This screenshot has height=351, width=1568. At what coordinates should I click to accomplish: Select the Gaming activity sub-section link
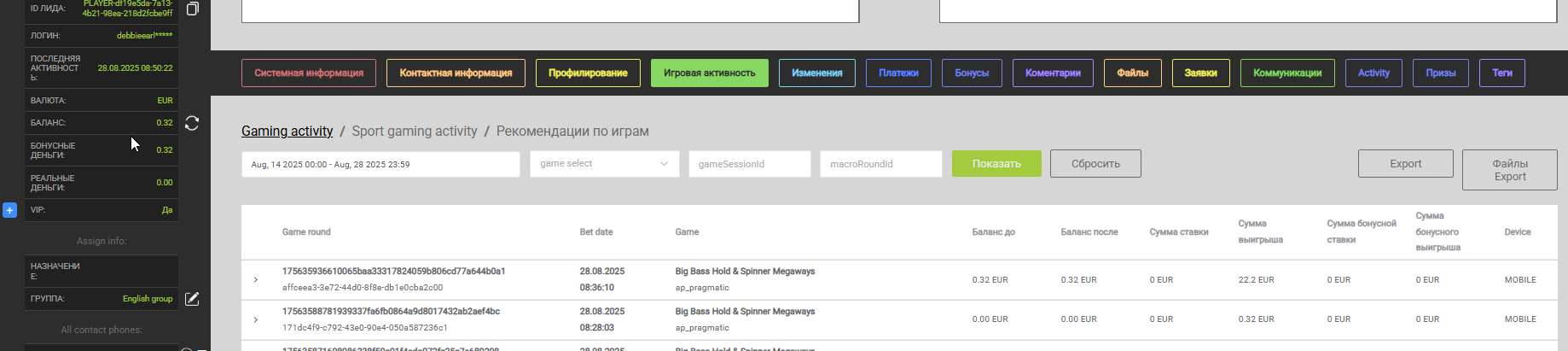point(287,131)
